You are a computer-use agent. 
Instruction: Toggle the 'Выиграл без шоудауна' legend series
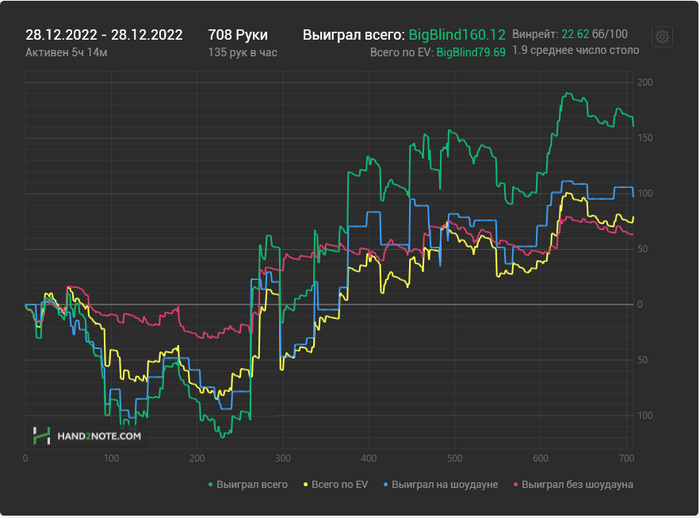[573, 485]
